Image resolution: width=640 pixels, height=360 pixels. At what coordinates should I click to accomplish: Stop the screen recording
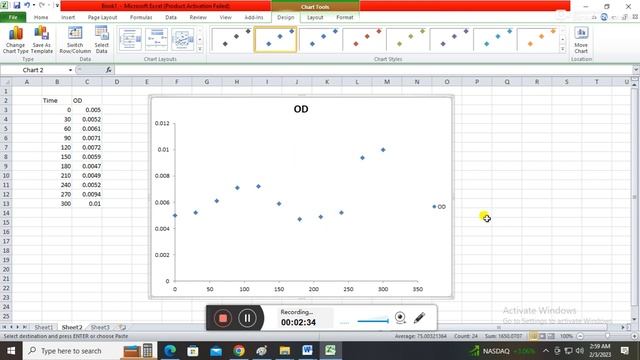tap(223, 318)
